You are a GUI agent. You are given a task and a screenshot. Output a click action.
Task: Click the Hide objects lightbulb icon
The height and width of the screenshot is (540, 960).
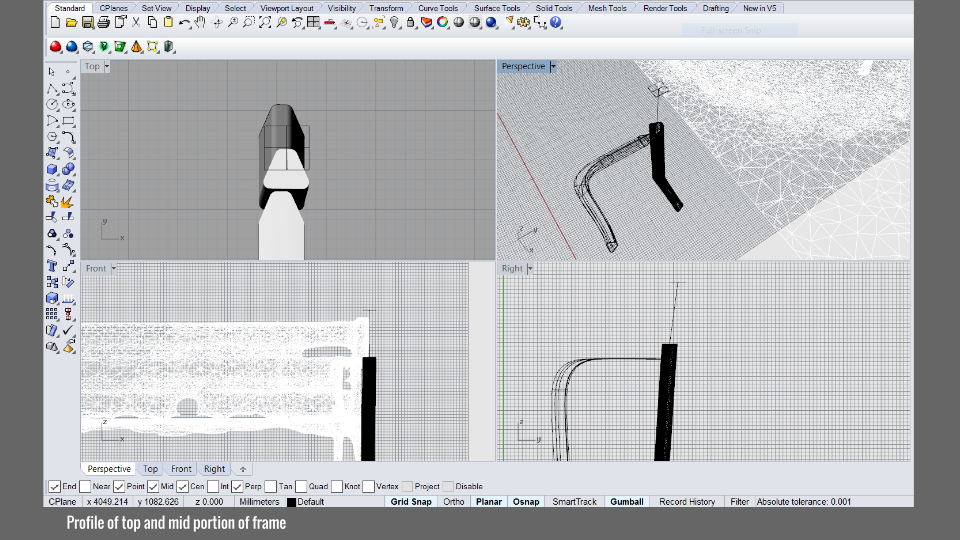pos(395,22)
